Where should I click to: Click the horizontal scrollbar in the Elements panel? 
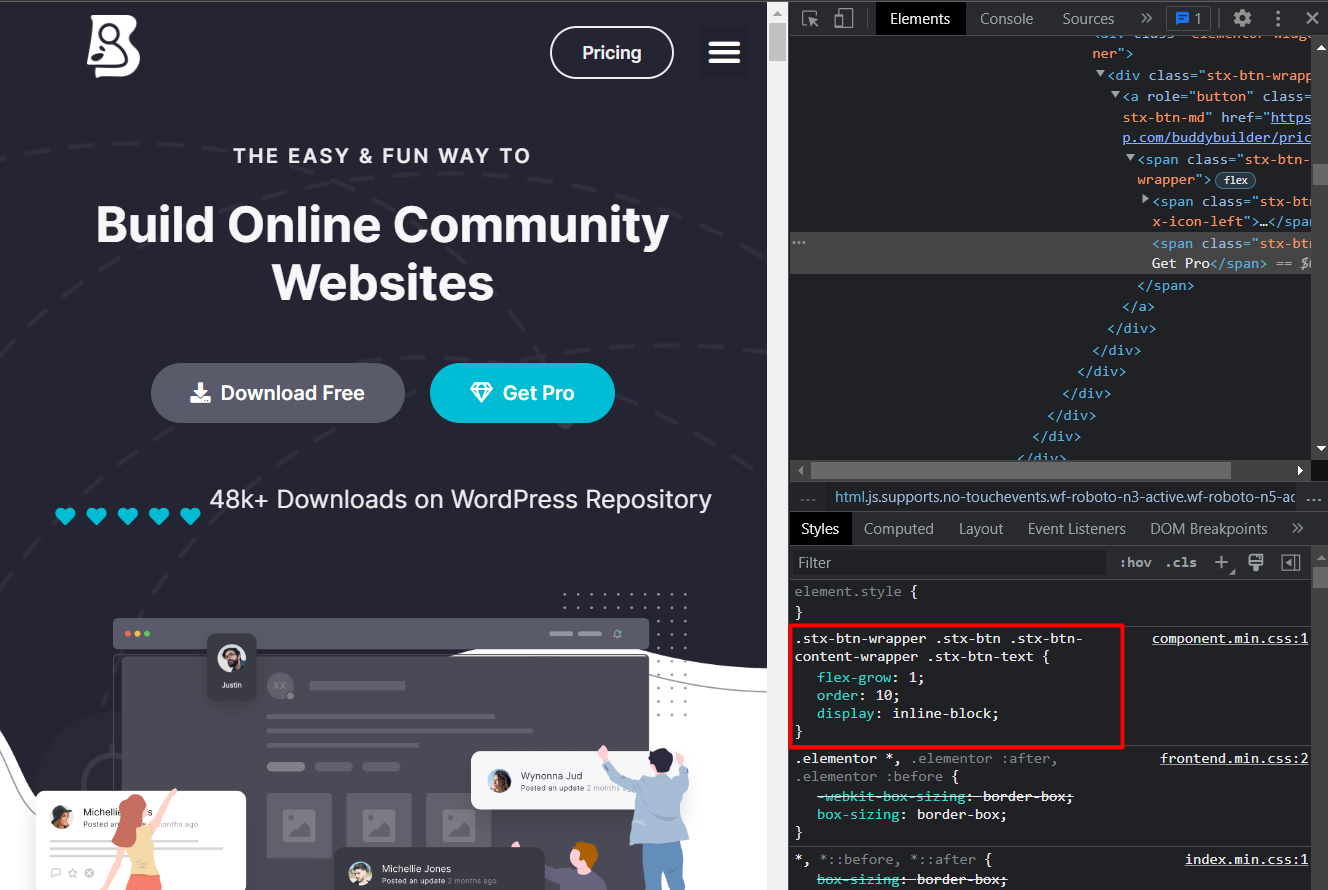coord(1020,470)
